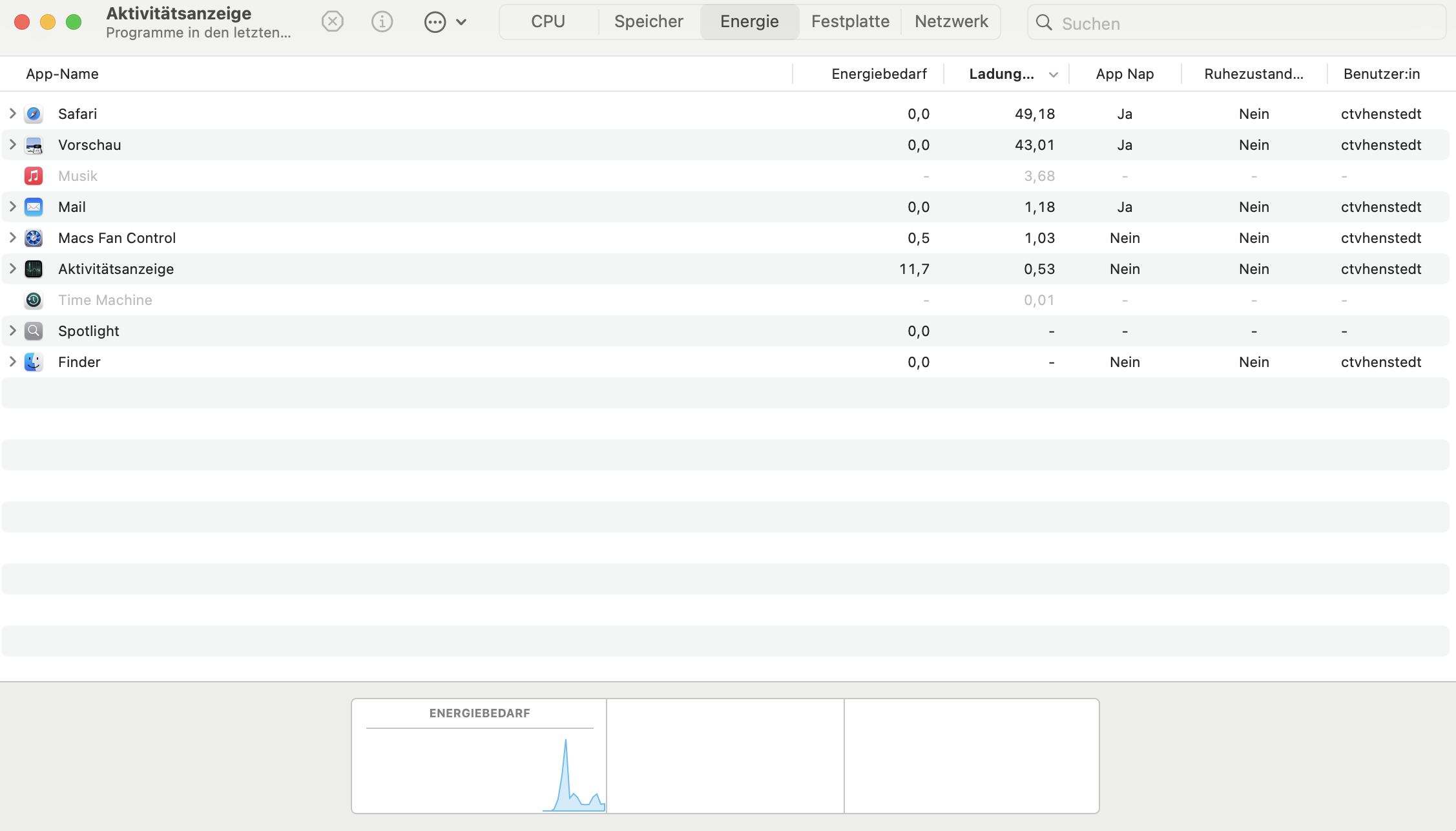Click the Mail envelope icon
Viewport: 1456px width, 831px height.
pyautogui.click(x=34, y=207)
